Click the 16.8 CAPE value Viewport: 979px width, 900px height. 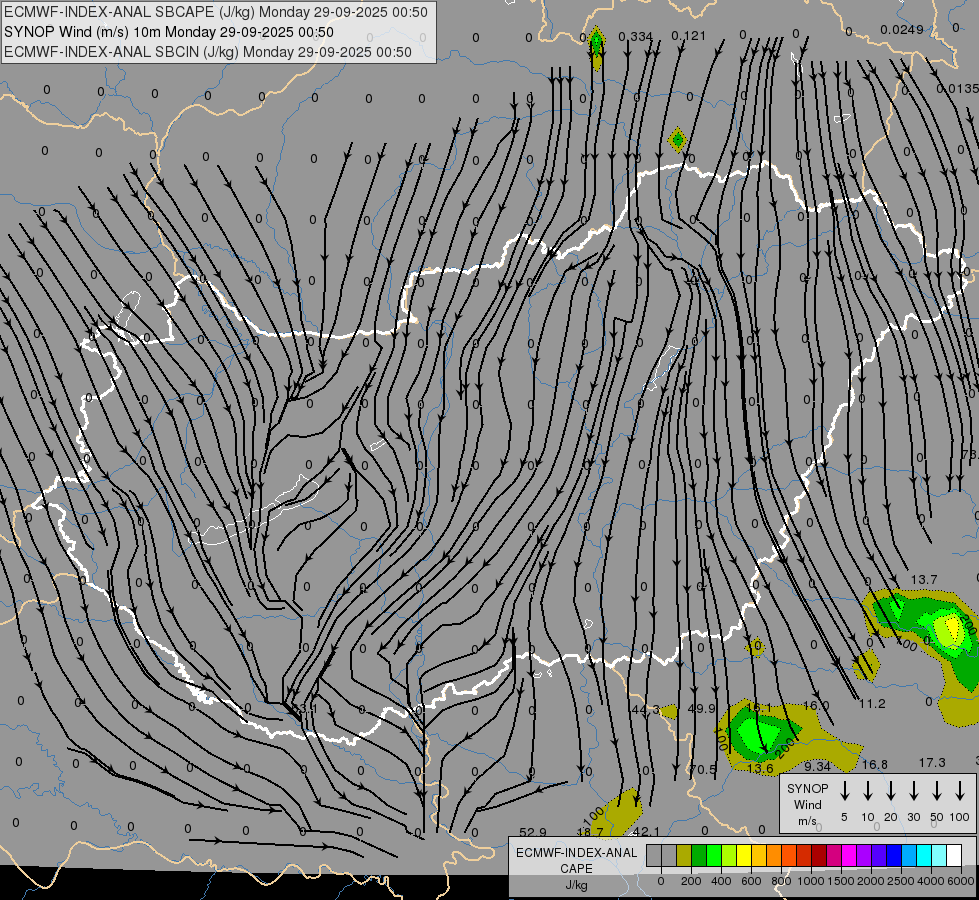pyautogui.click(x=875, y=764)
